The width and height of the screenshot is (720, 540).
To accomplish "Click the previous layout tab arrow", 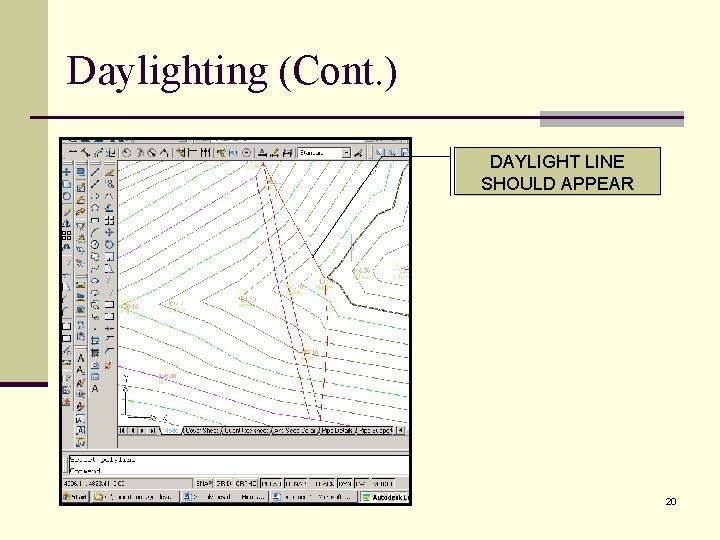I will [x=132, y=431].
